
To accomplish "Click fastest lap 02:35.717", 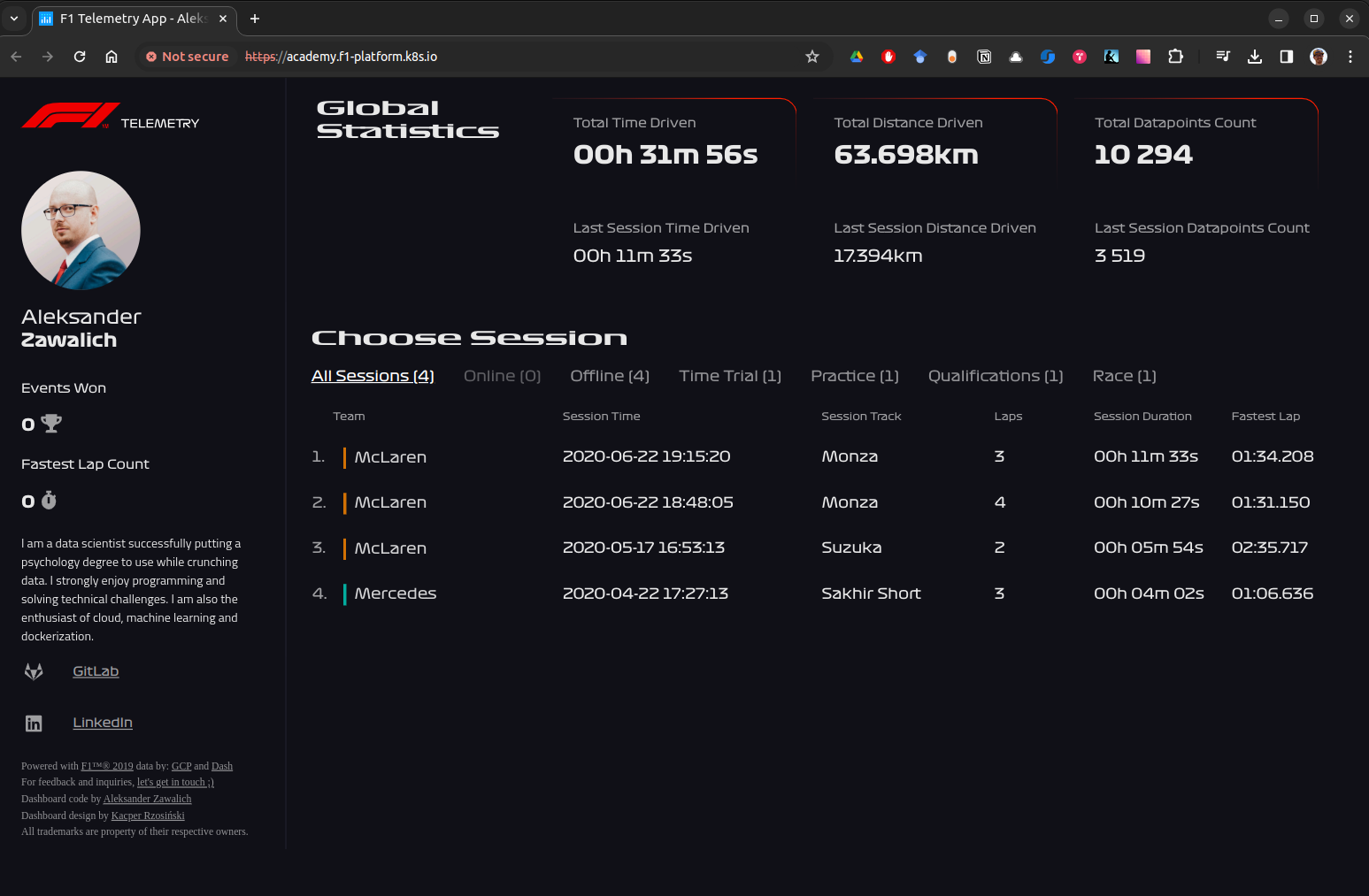I will (x=1270, y=548).
